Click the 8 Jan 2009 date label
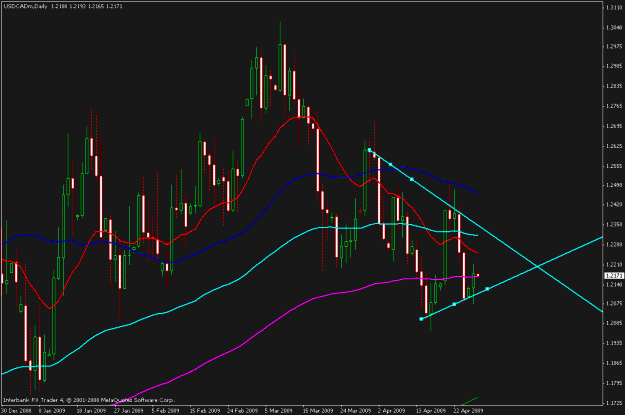625x415 pixels. [x=52, y=410]
